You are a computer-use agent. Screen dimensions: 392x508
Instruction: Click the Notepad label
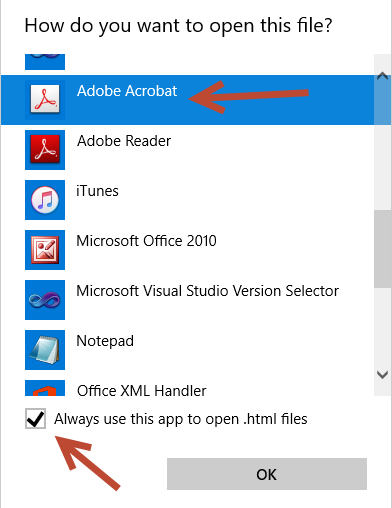coord(105,341)
